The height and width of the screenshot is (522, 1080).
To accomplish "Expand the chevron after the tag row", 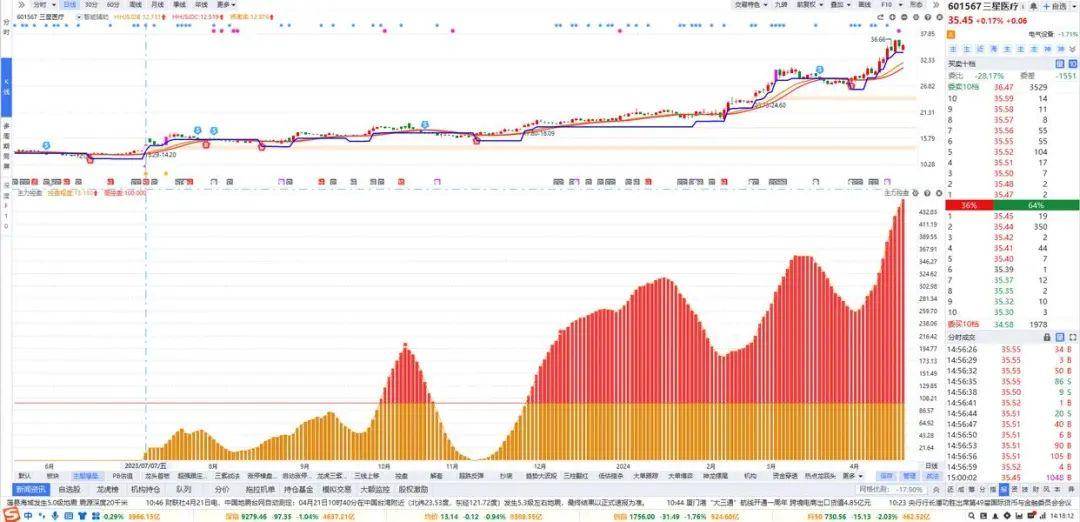I will click(x=1070, y=50).
